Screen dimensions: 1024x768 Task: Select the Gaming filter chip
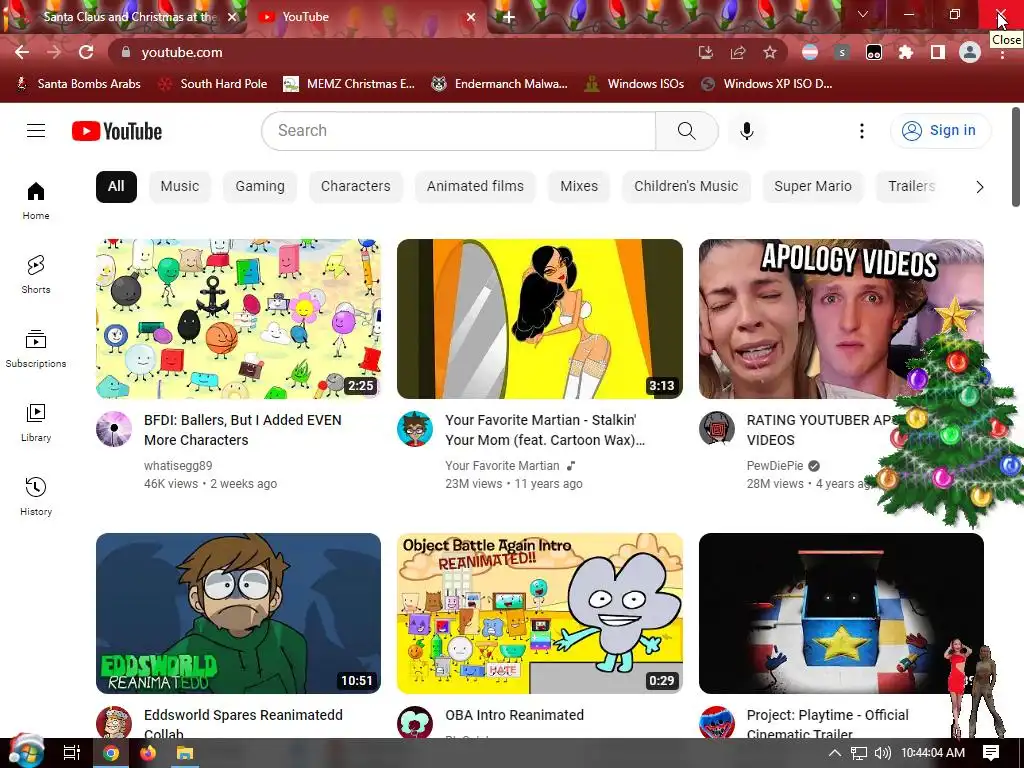tap(260, 187)
